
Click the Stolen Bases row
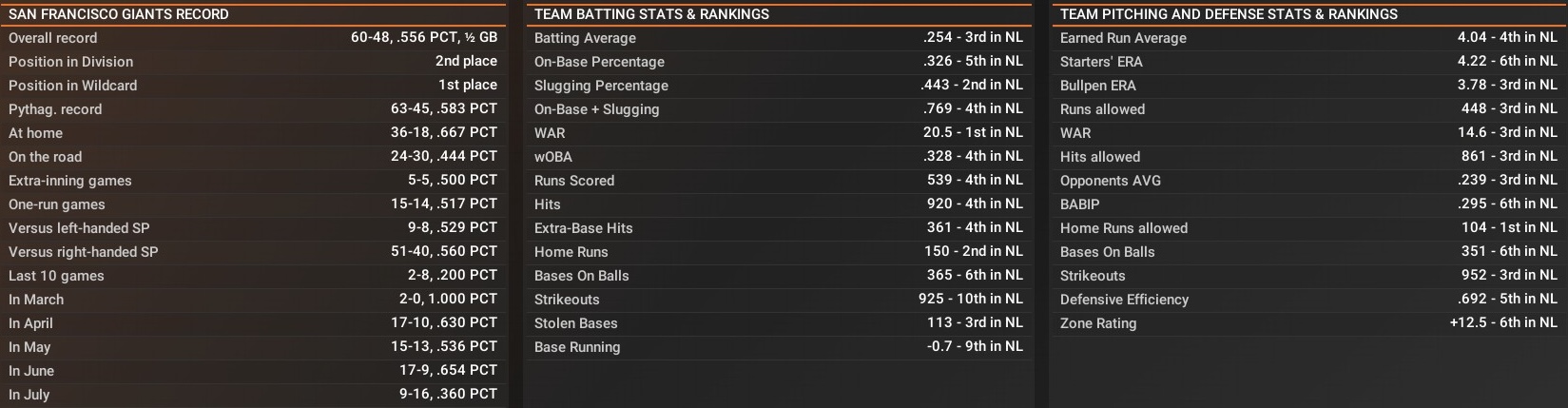point(778,323)
